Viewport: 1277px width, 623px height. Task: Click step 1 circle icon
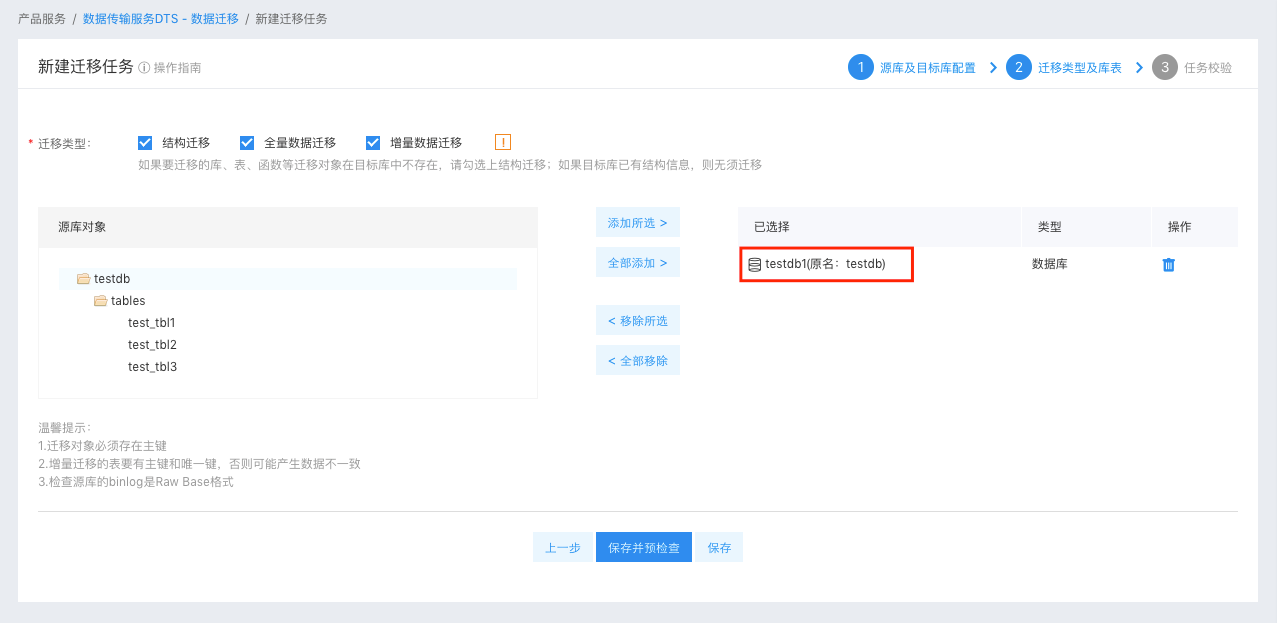[860, 67]
